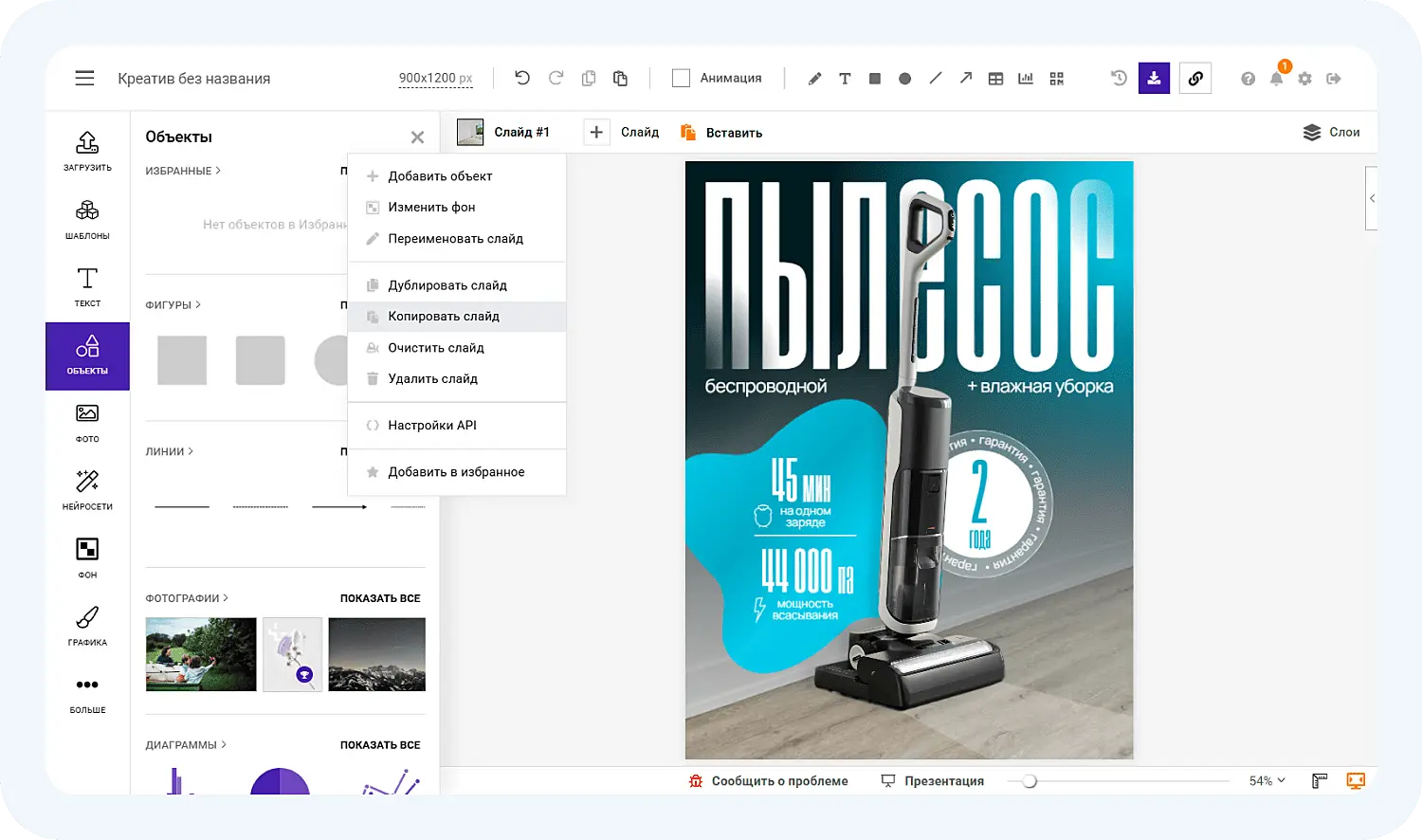Open notifications via the bell icon
The width and height of the screenshot is (1422, 840).
(x=1276, y=79)
